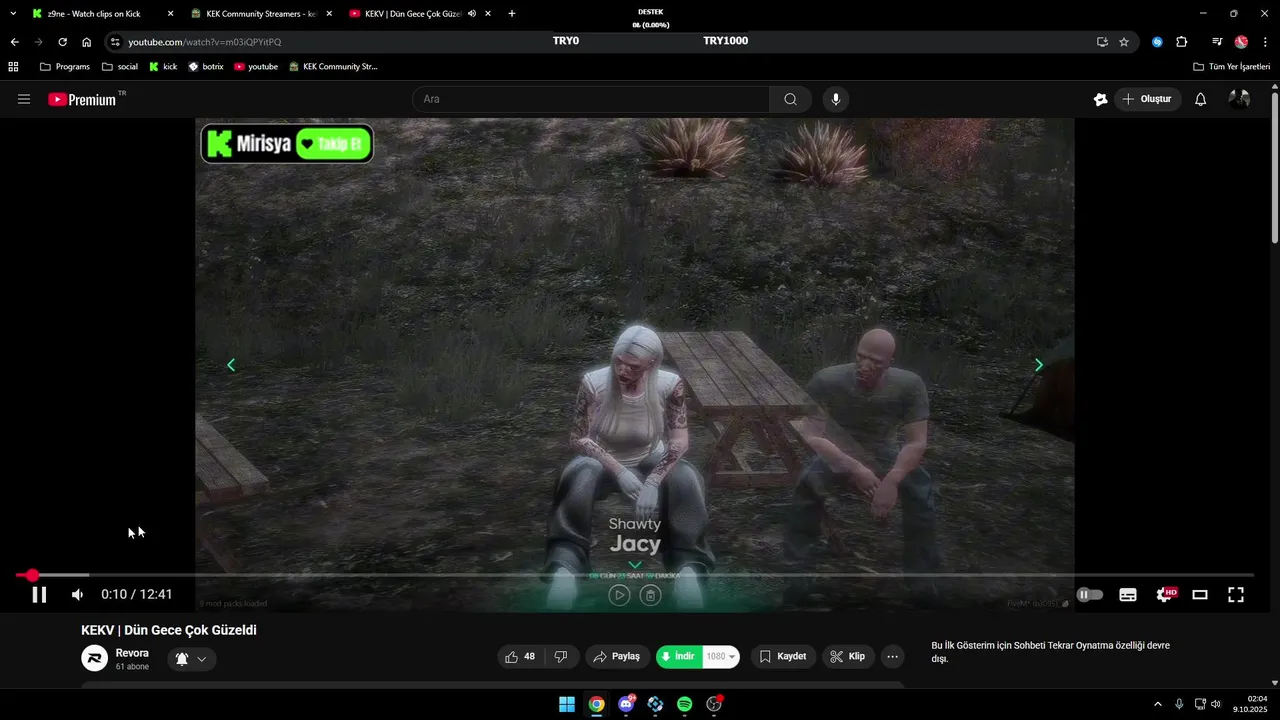Open the Programs bookmark folder
1280x720 pixels.
65,67
